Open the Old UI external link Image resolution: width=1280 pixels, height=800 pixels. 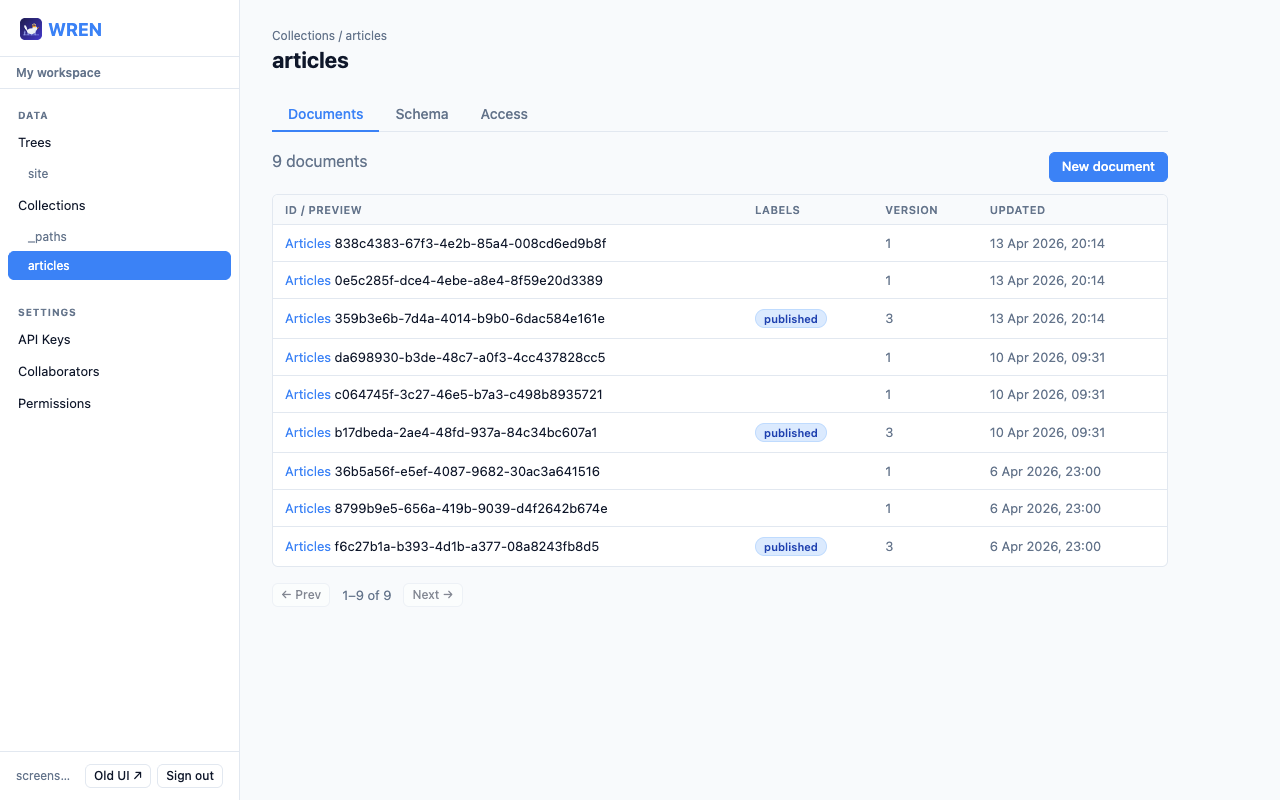point(117,776)
